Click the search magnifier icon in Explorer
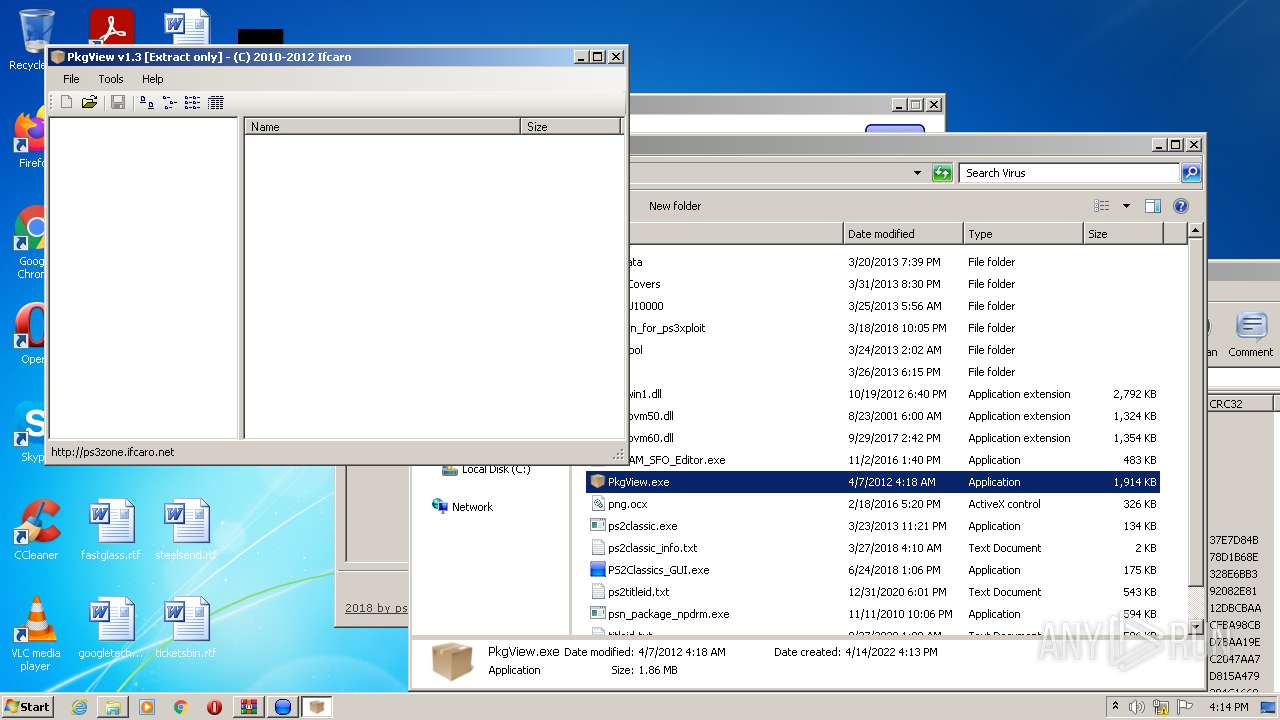The image size is (1280, 720). [x=1190, y=173]
